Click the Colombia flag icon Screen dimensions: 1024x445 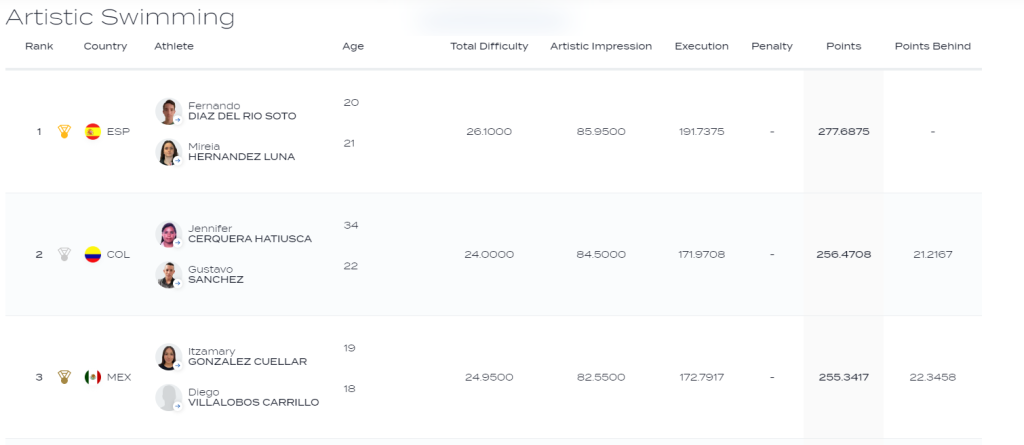tap(93, 254)
